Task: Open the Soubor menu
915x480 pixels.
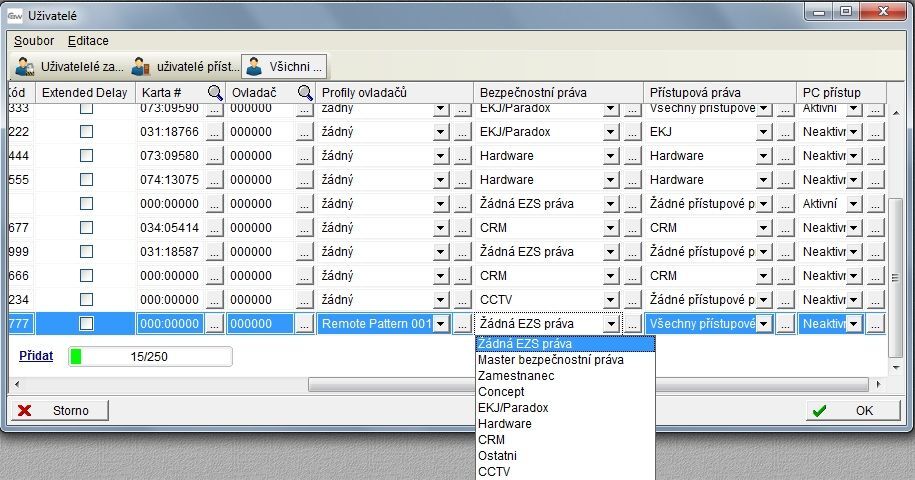Action: [34, 41]
